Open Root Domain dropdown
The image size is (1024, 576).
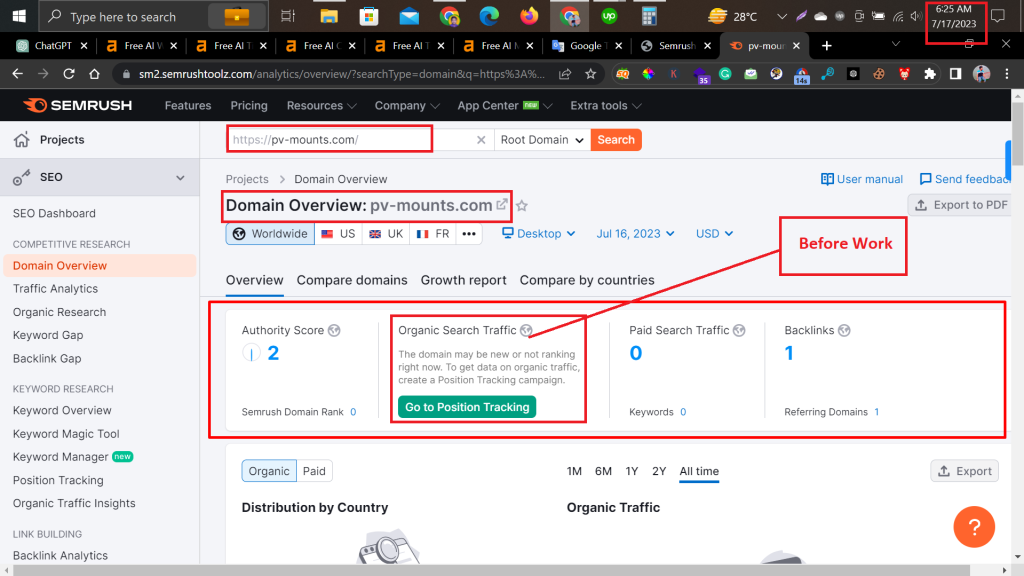(x=542, y=140)
